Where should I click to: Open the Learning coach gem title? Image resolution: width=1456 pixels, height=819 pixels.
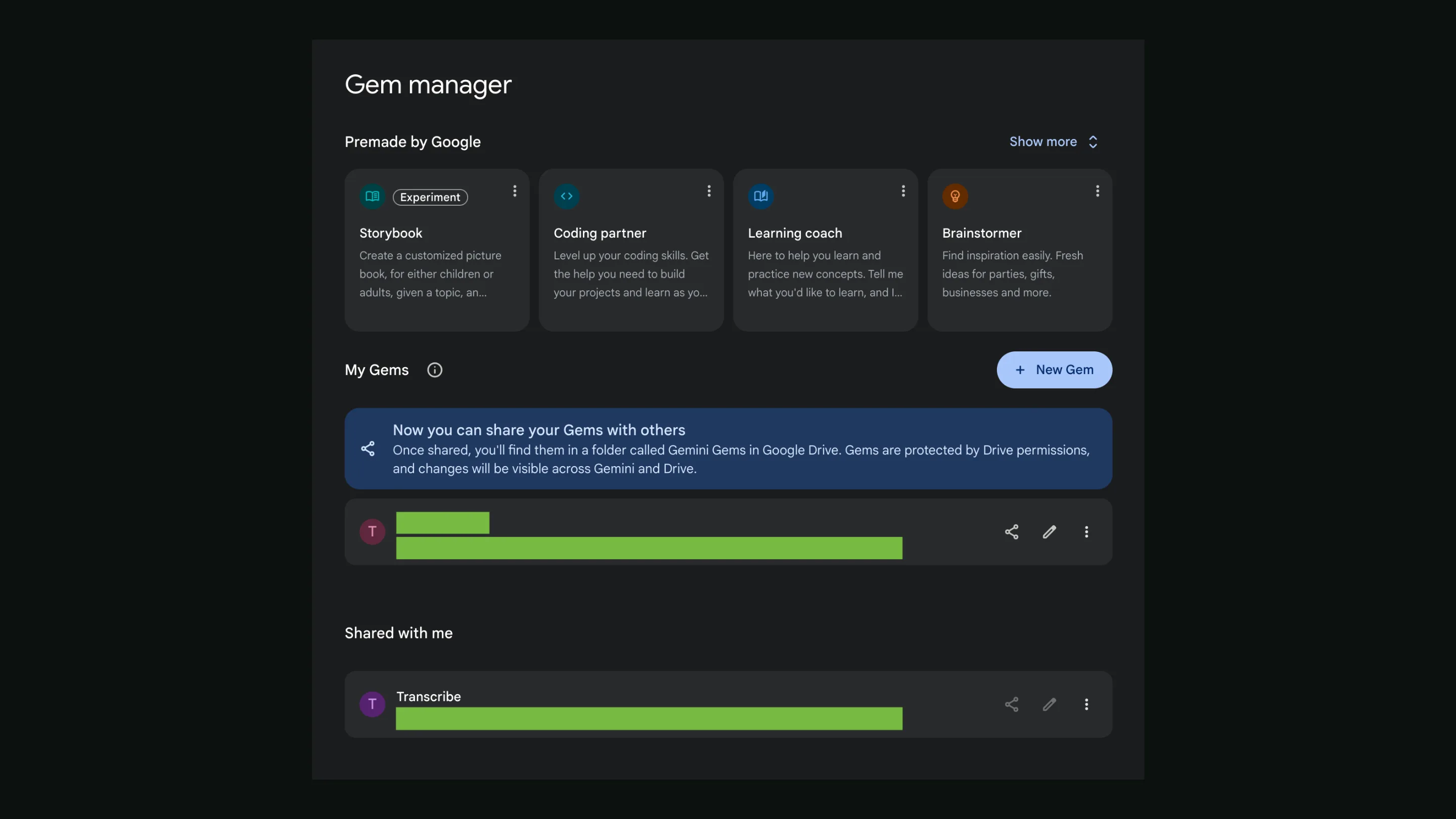pos(795,233)
